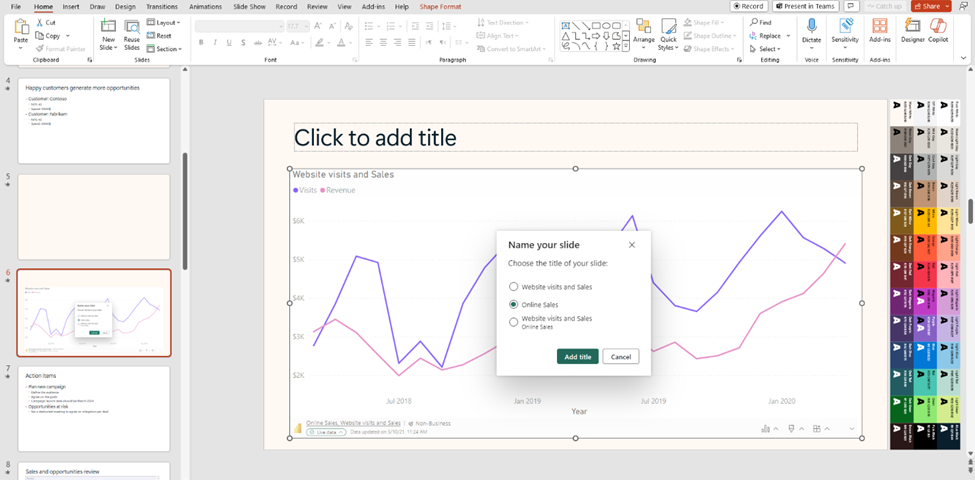The image size is (975, 480).
Task: Open the Animations tab
Action: click(x=205, y=6)
